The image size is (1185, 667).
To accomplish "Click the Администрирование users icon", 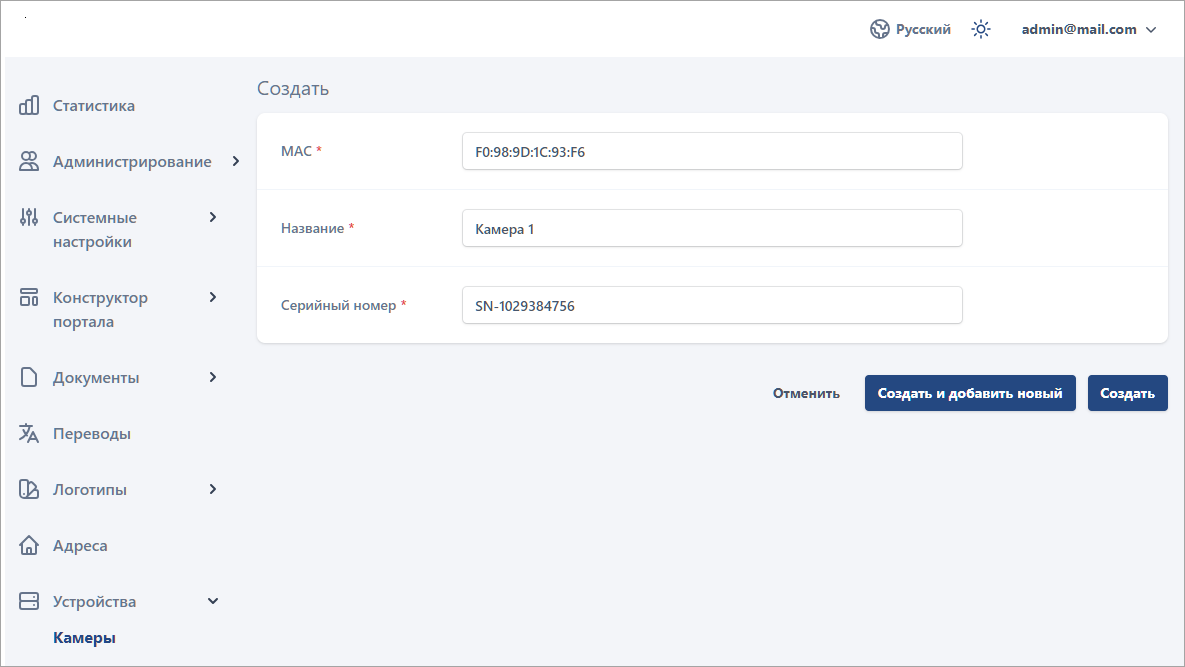I will pyautogui.click(x=29, y=162).
